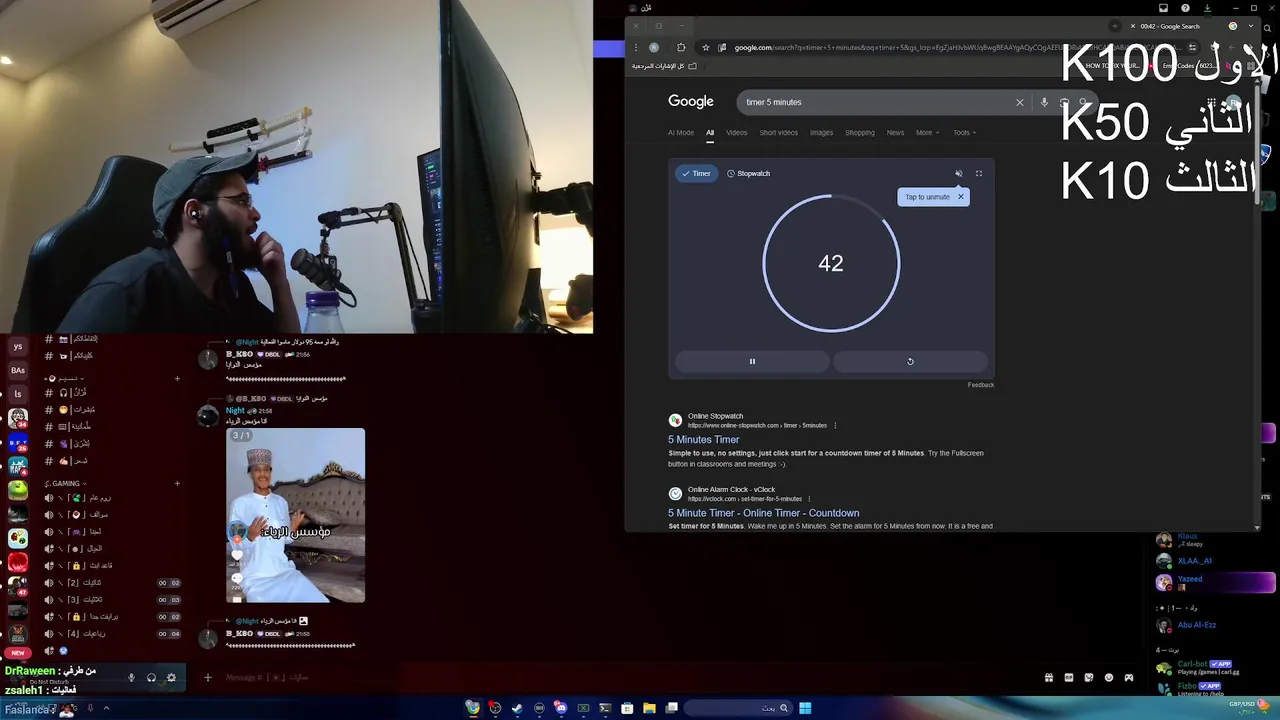
Task: Close the 00:42 - Google Search tab
Action: [x=1133, y=26]
